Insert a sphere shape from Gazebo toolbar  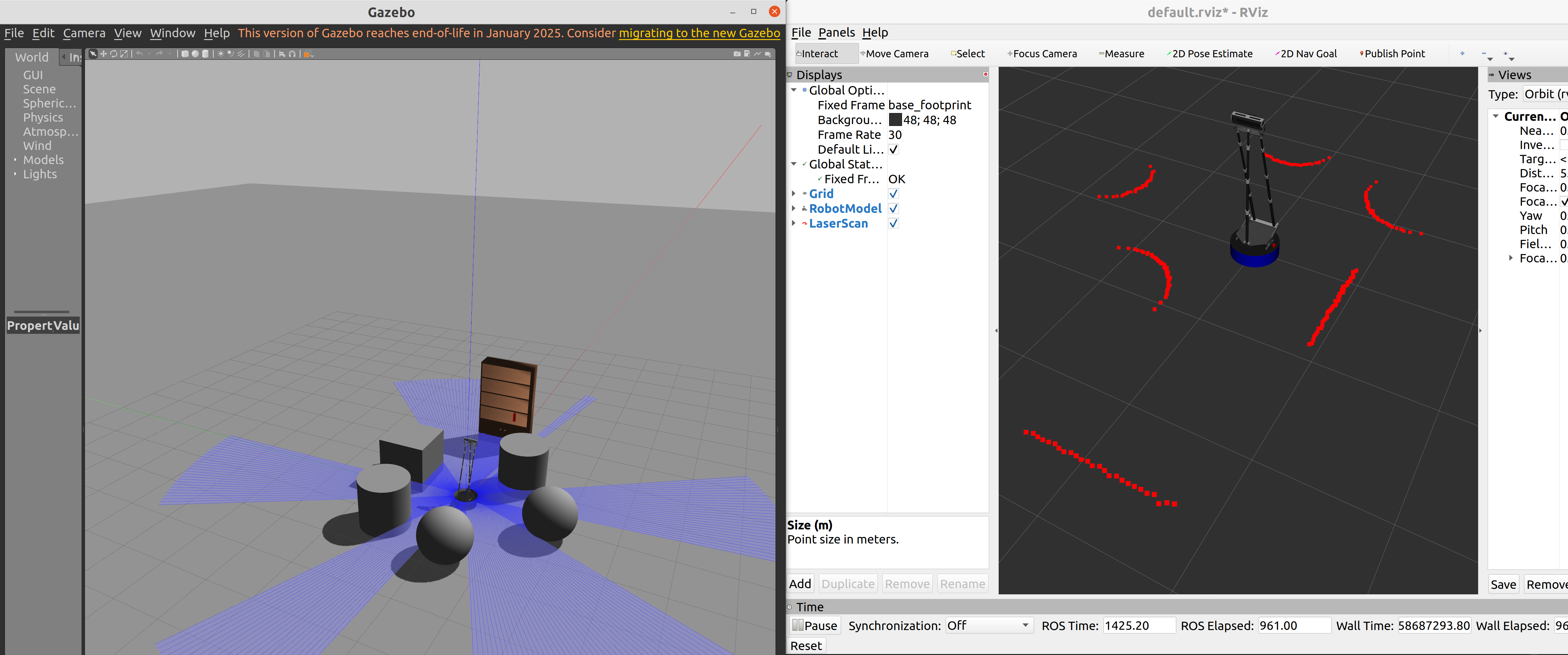195,54
